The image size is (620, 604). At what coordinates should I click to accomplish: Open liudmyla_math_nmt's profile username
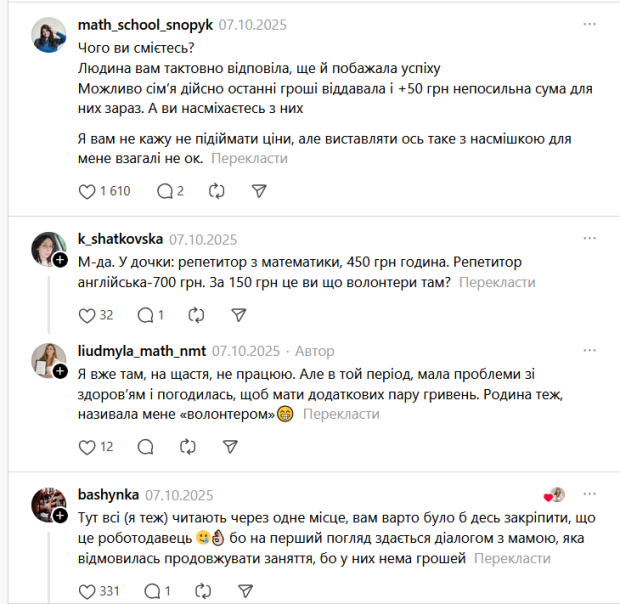(141, 351)
